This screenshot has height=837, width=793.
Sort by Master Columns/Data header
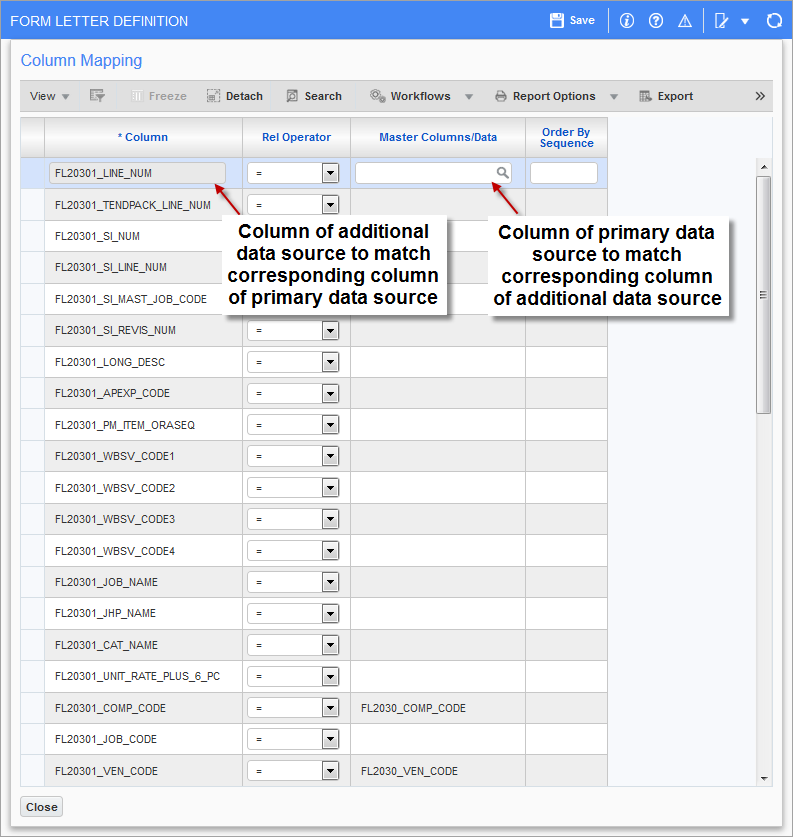(438, 137)
